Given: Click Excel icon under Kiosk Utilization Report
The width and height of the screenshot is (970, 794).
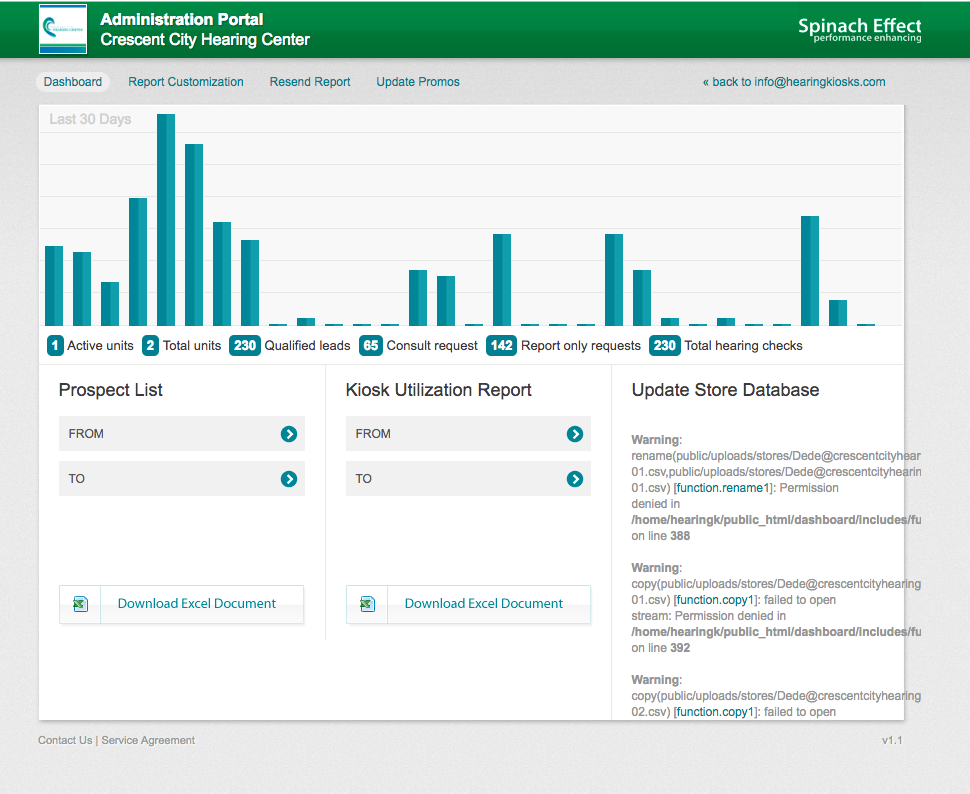Looking at the screenshot, I should coord(367,604).
